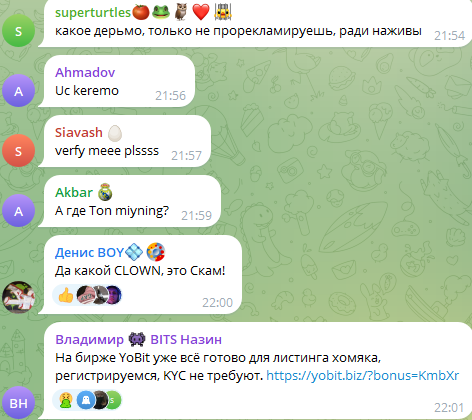Screen dimensions: 472x420
Task: Open Akbar's purple A avatar
Action: coord(18,211)
